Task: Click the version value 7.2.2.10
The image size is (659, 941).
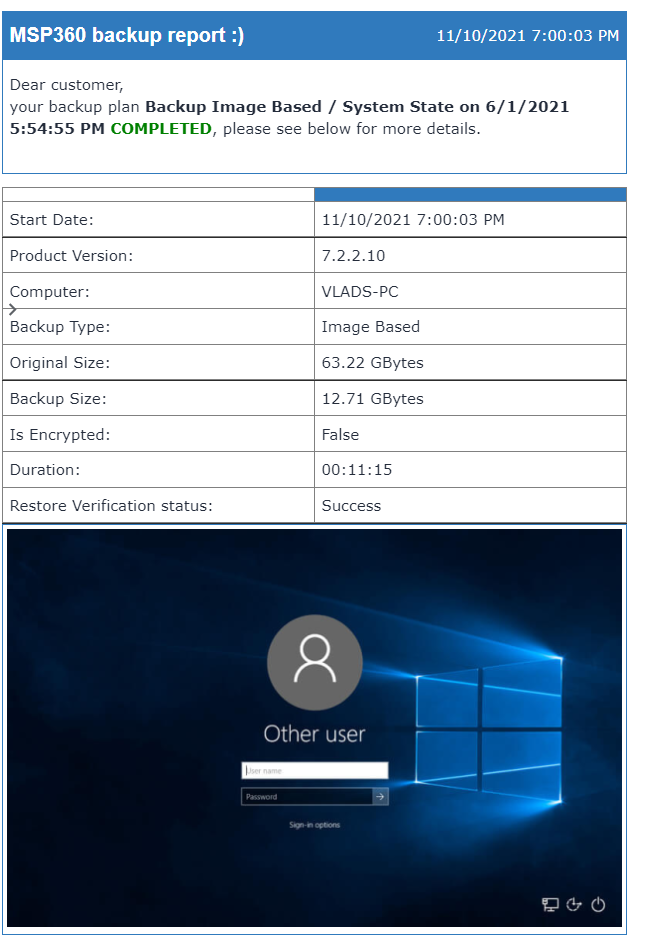Action: [354, 256]
